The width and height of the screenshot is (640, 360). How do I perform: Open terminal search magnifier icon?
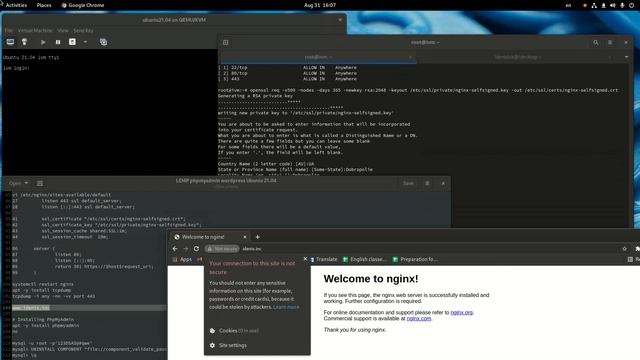596,42
